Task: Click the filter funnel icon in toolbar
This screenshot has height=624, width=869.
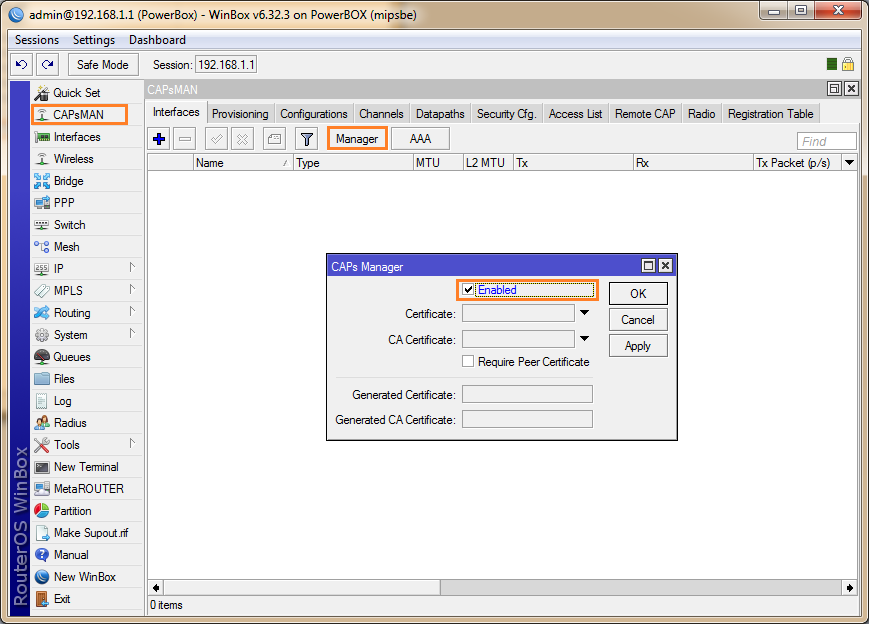Action: (307, 139)
